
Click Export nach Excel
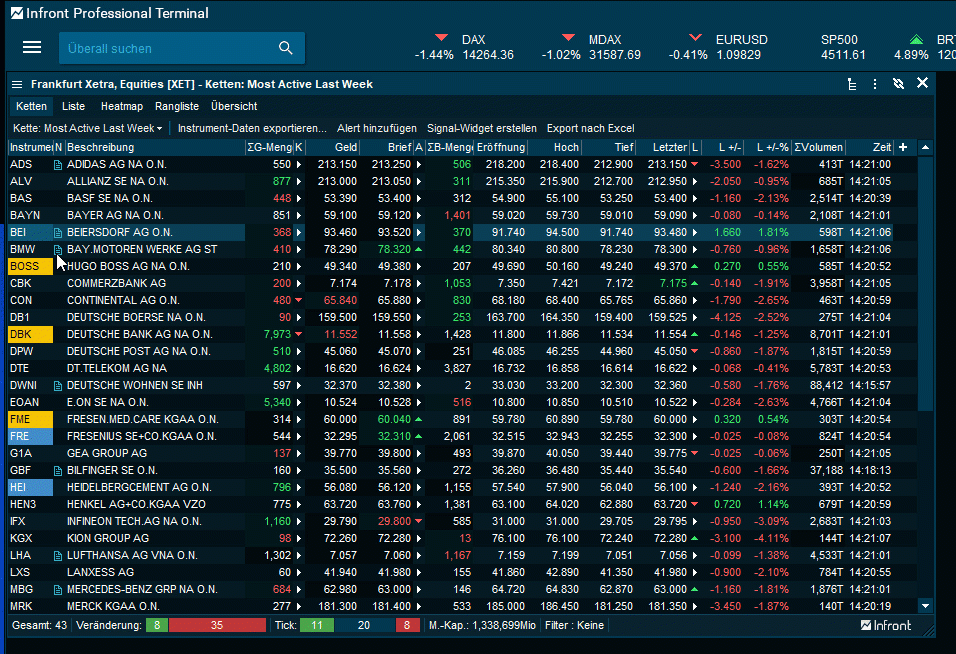click(590, 128)
